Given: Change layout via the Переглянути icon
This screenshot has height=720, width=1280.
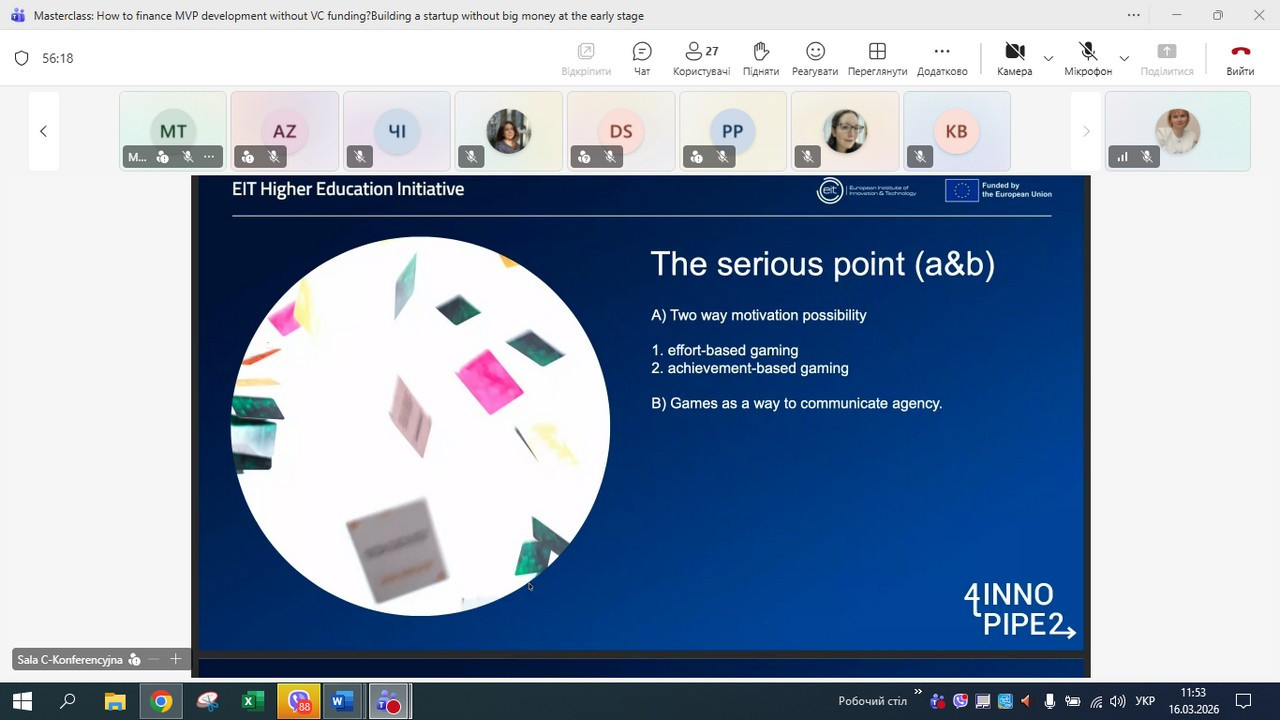Looking at the screenshot, I should [x=877, y=52].
